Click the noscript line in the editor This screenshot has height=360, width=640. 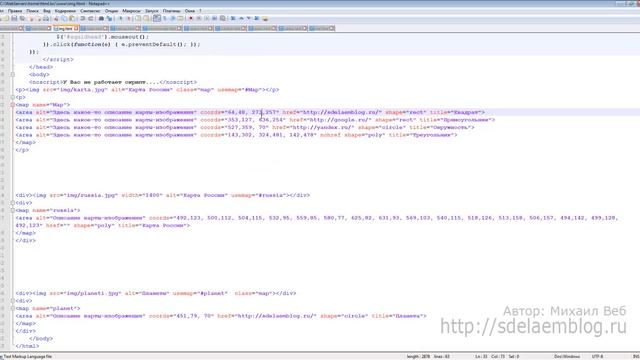113,82
